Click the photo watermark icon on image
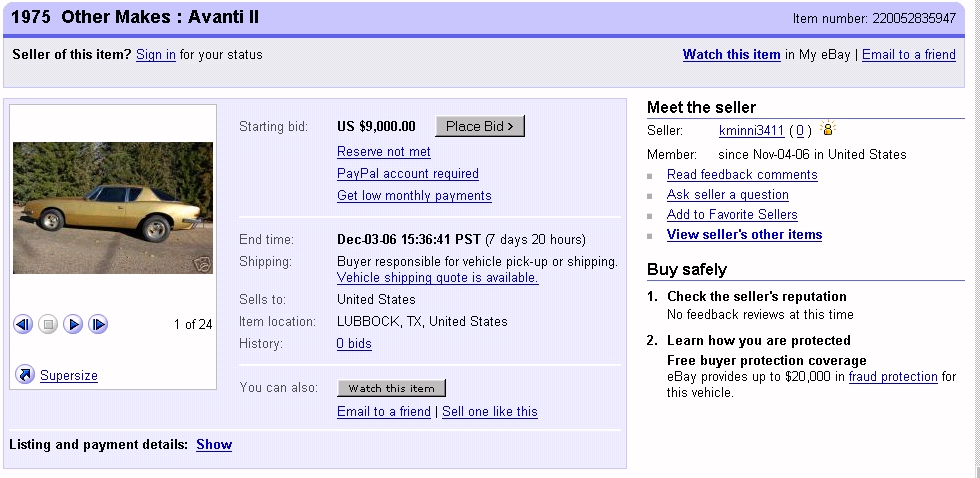This screenshot has height=478, width=980. (202, 264)
